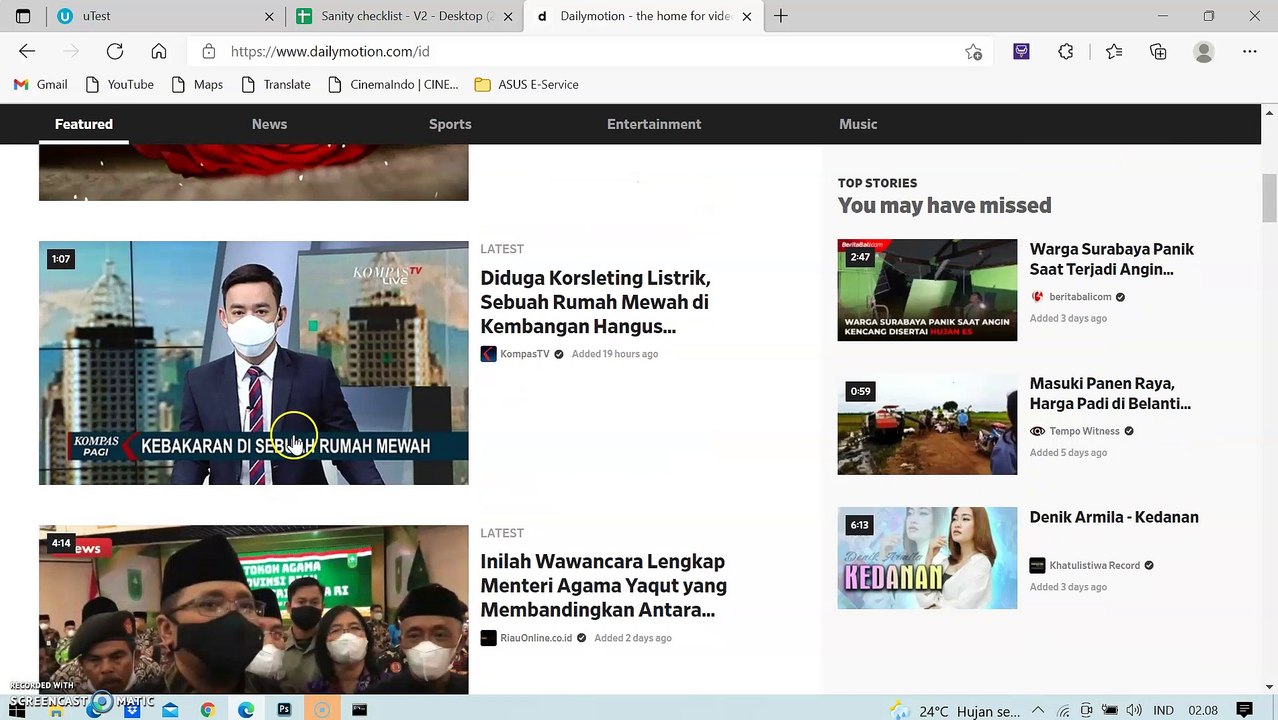This screenshot has height=720, width=1278.
Task: View site information lock icon
Action: tap(208, 51)
